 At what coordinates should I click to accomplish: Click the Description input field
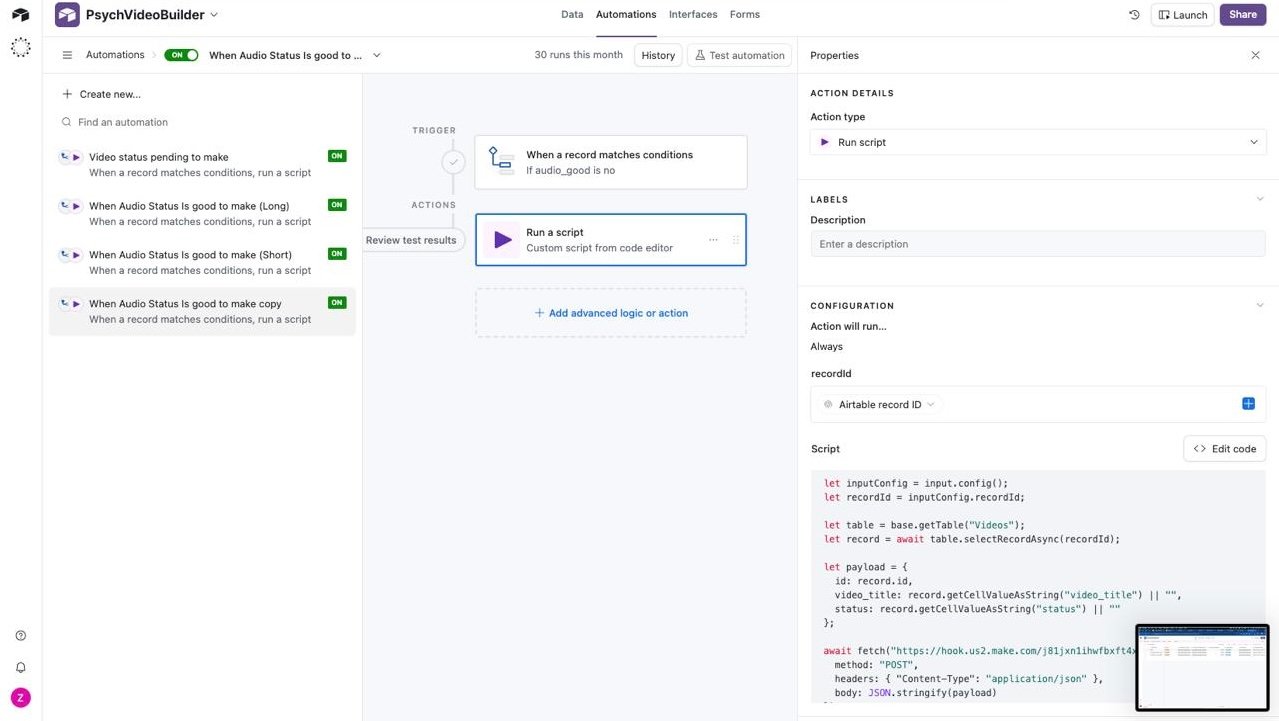coord(1037,244)
